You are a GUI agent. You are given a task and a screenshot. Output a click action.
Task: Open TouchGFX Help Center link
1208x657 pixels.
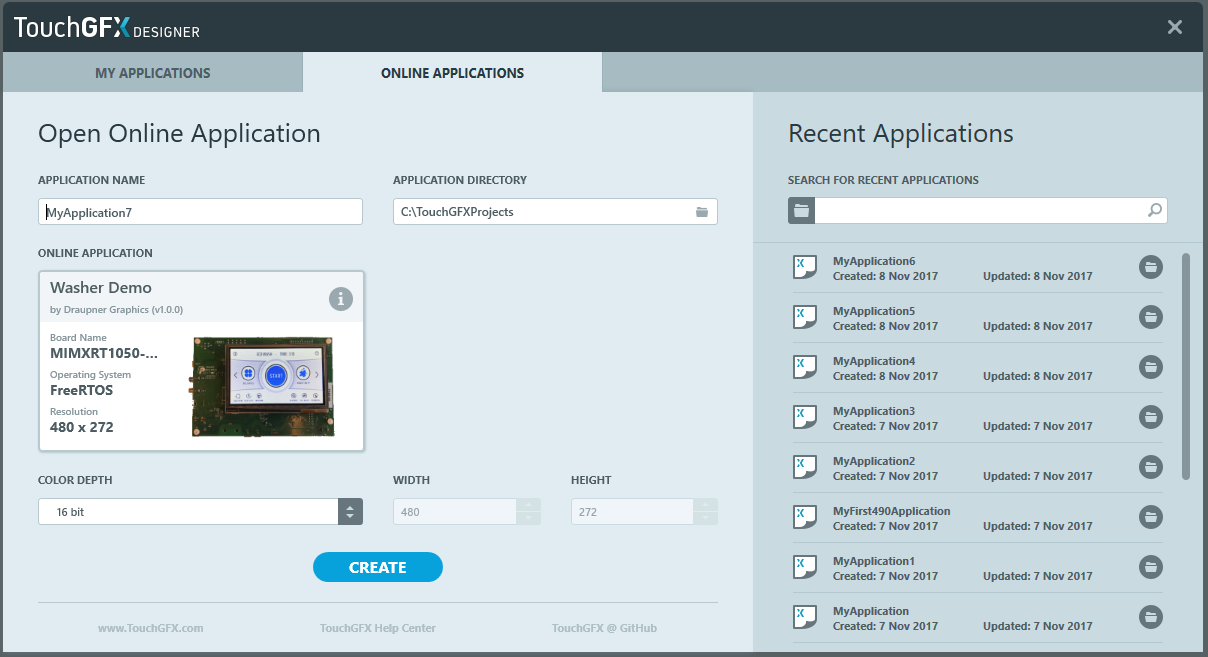[x=378, y=628]
